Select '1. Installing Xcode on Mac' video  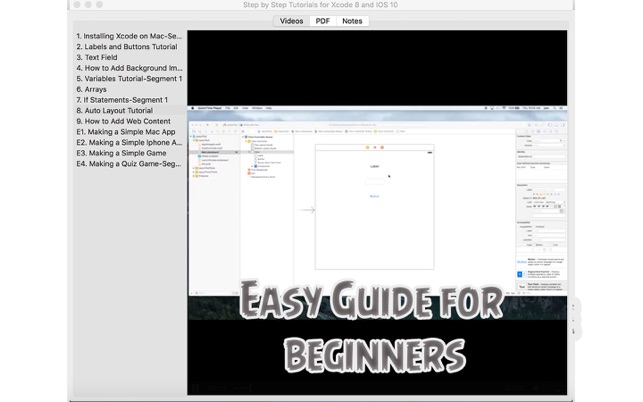tap(129, 36)
